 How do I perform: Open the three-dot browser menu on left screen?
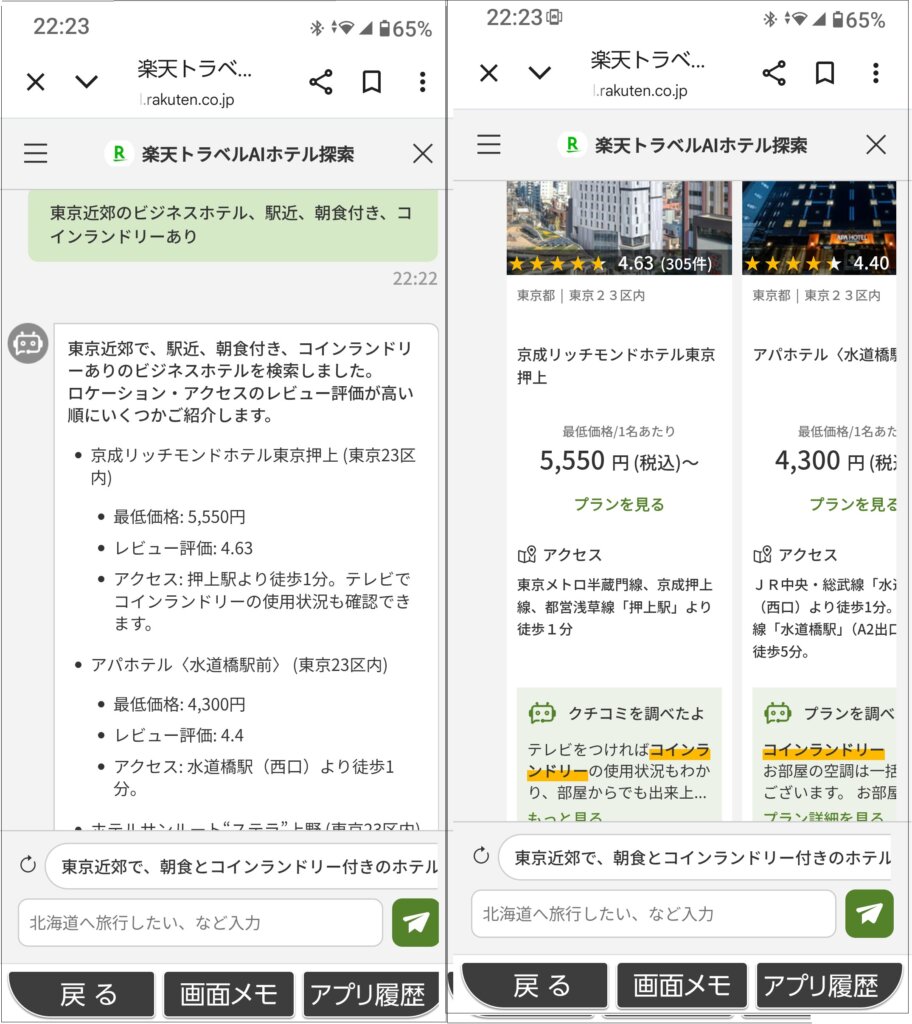pyautogui.click(x=423, y=82)
